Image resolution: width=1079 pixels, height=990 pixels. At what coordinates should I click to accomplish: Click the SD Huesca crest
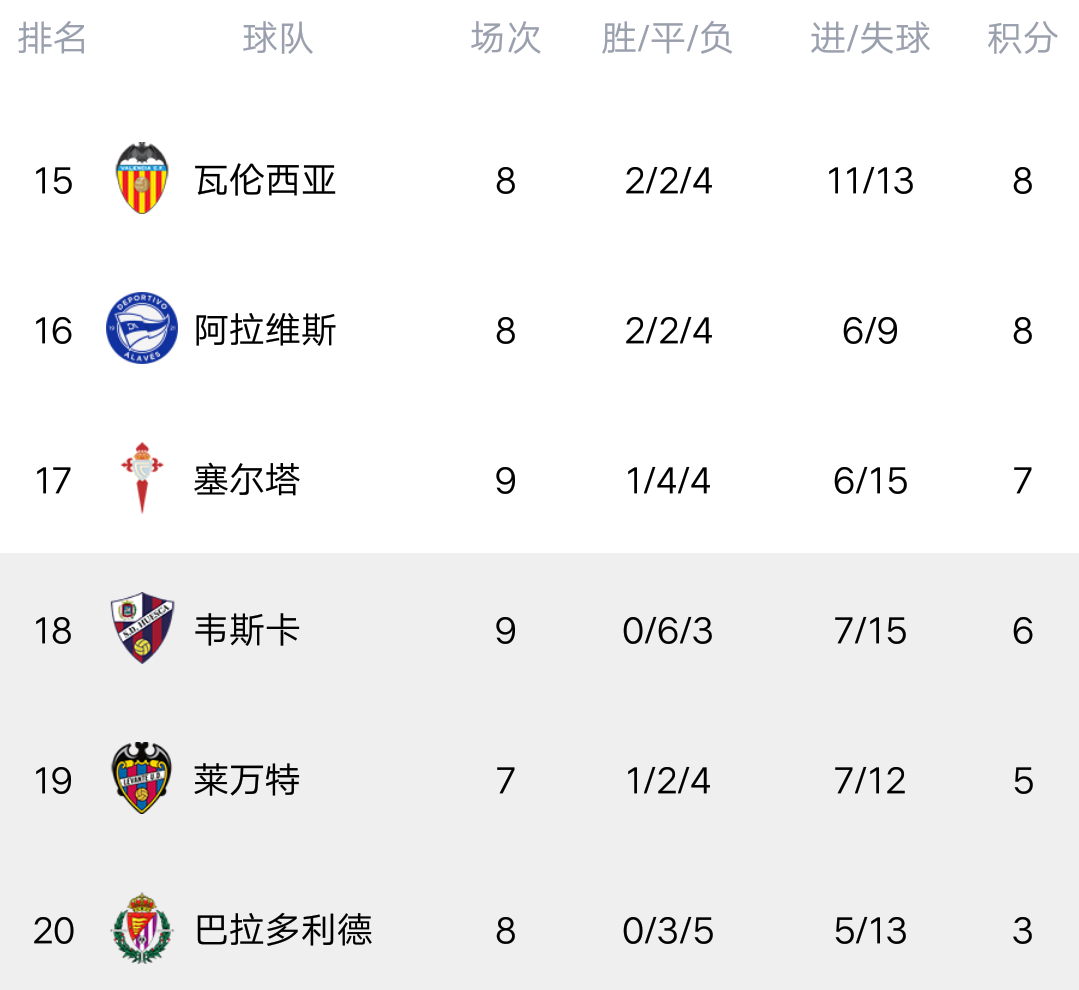click(142, 628)
